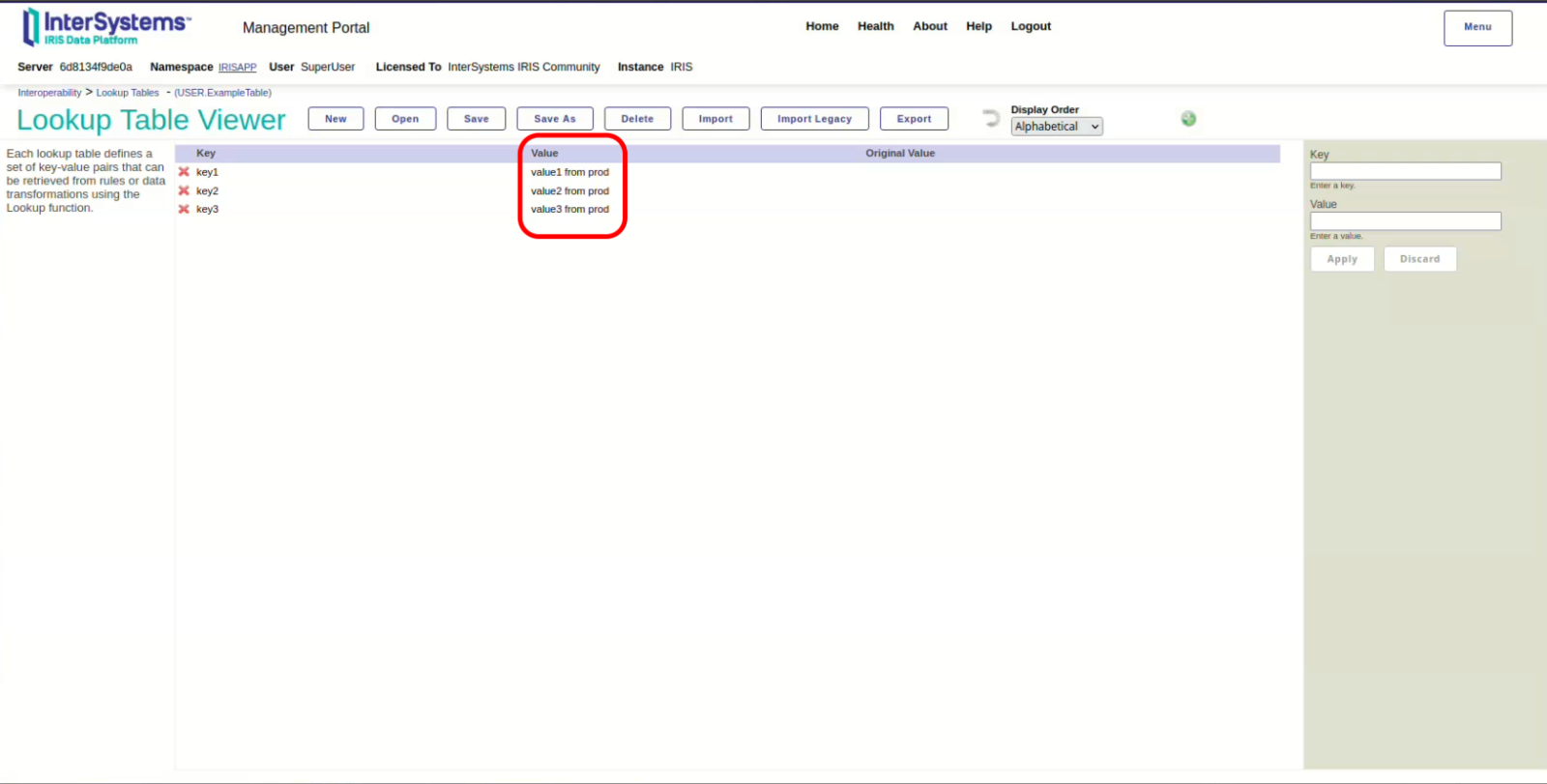Open the Menu button at top right
The image size is (1547, 784).
point(1476,28)
